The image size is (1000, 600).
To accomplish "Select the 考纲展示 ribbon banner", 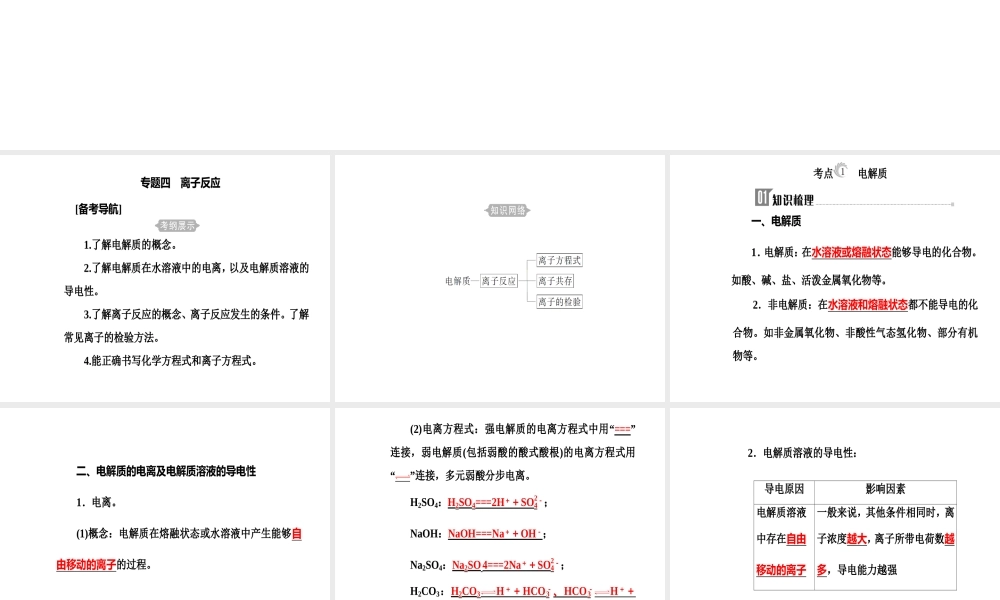I will tap(177, 225).
